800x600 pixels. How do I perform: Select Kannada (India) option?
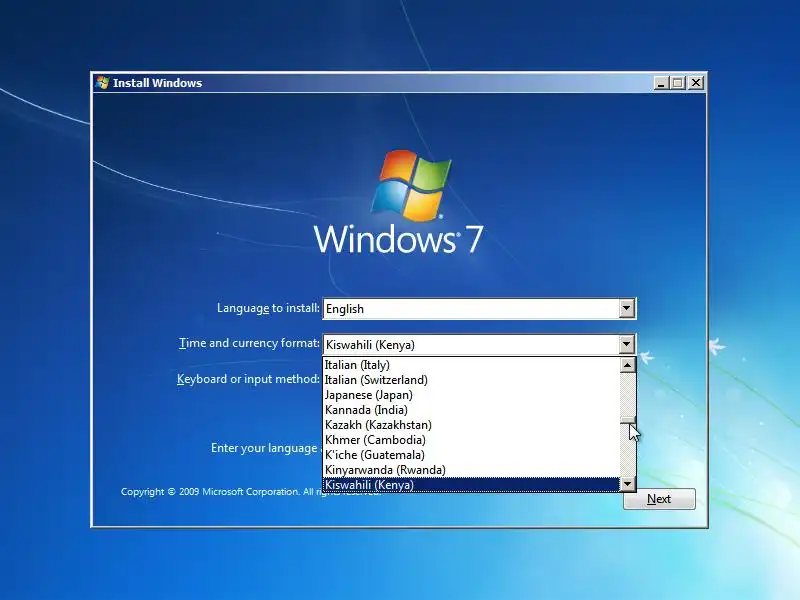tap(471, 410)
